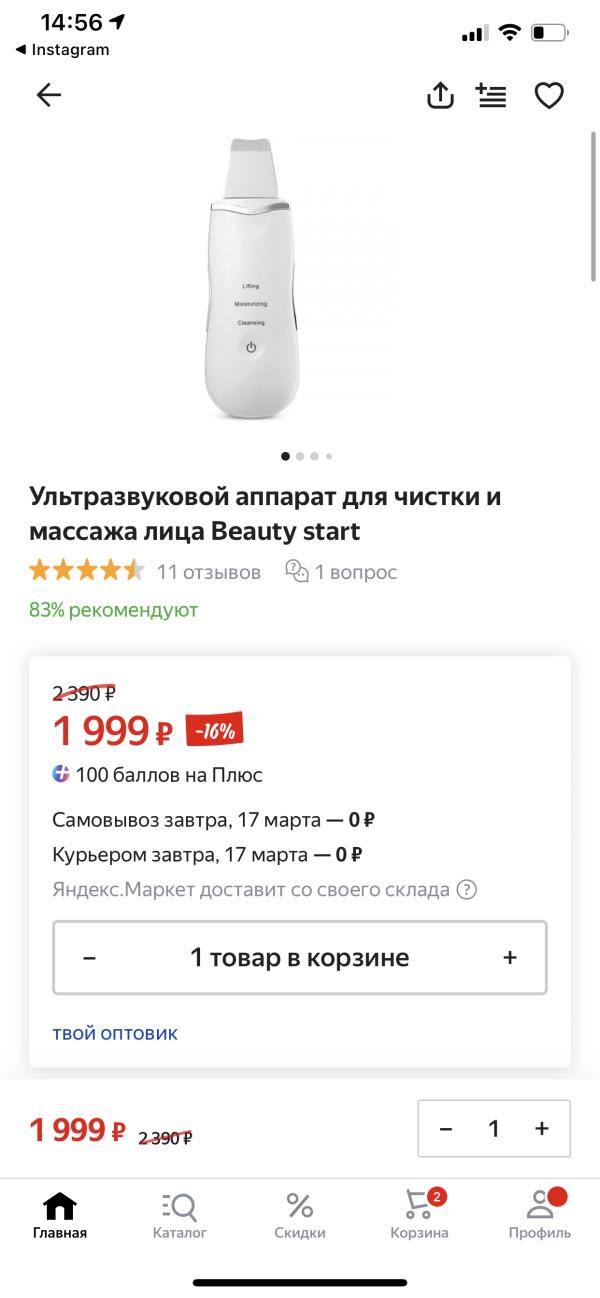The height and width of the screenshot is (1298, 600).
Task: Open the Профиль tab
Action: (x=540, y=1215)
